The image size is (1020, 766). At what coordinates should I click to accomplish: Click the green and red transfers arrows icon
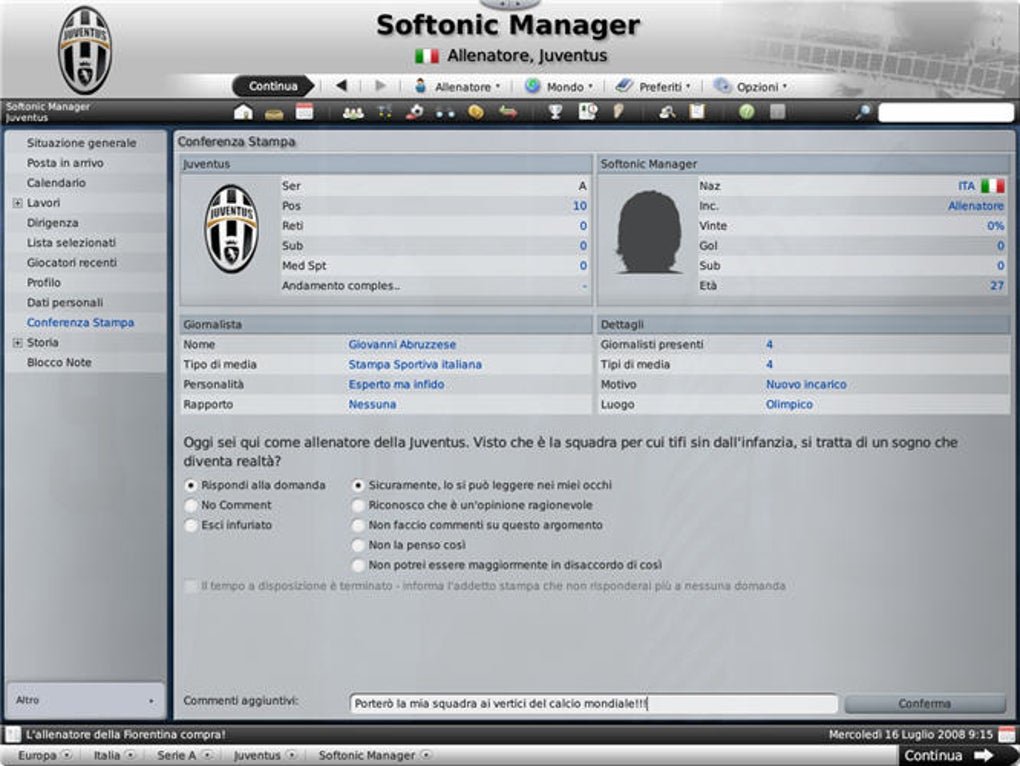pyautogui.click(x=508, y=112)
